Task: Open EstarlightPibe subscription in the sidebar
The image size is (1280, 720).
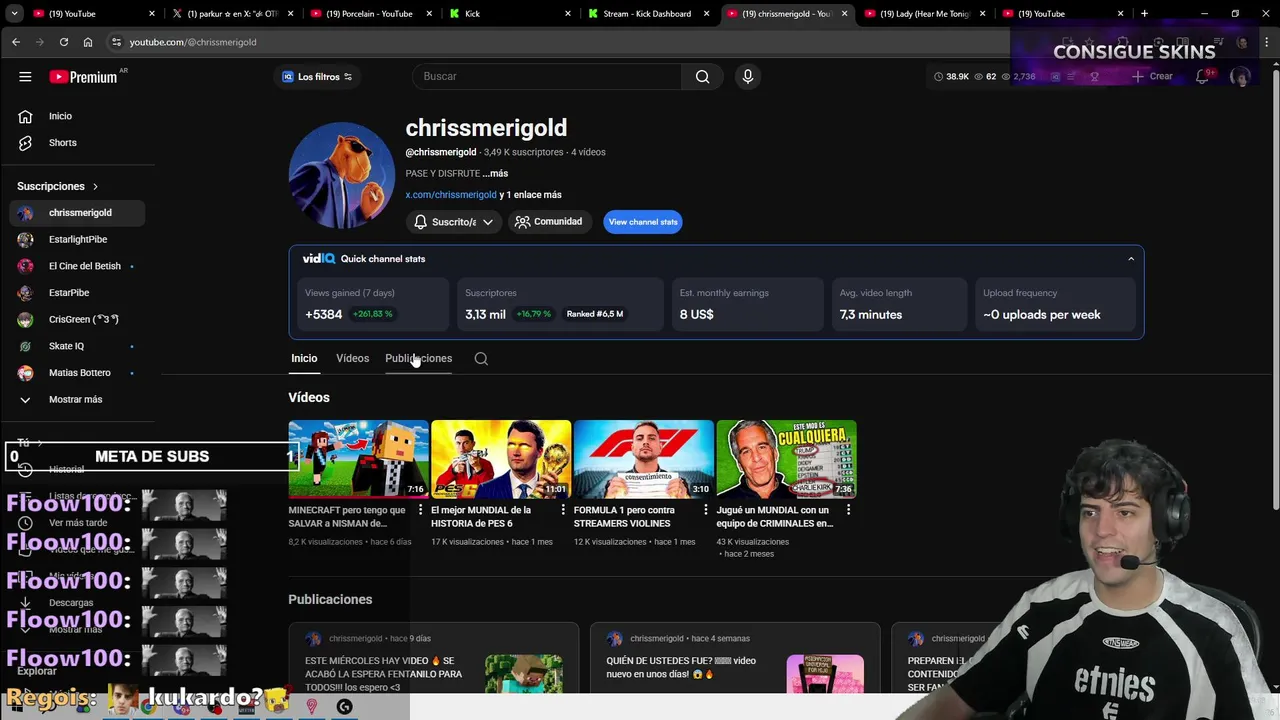Action: click(x=77, y=240)
